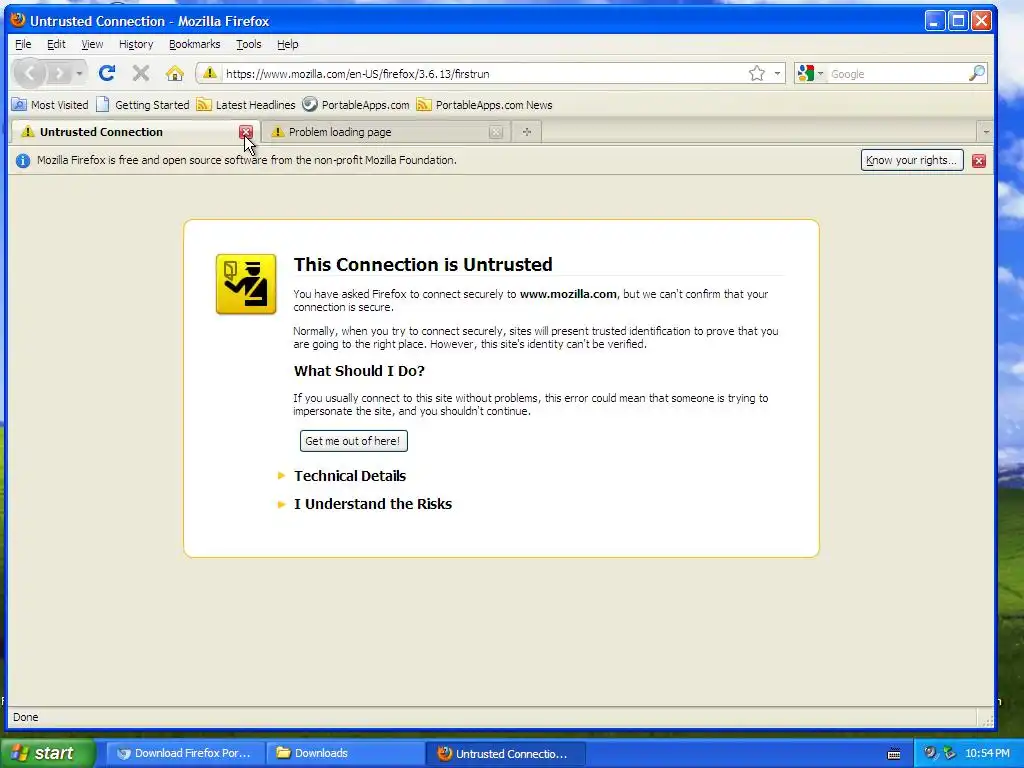The width and height of the screenshot is (1024, 768).
Task: Click the Firefox icon in title bar
Action: click(x=18, y=20)
